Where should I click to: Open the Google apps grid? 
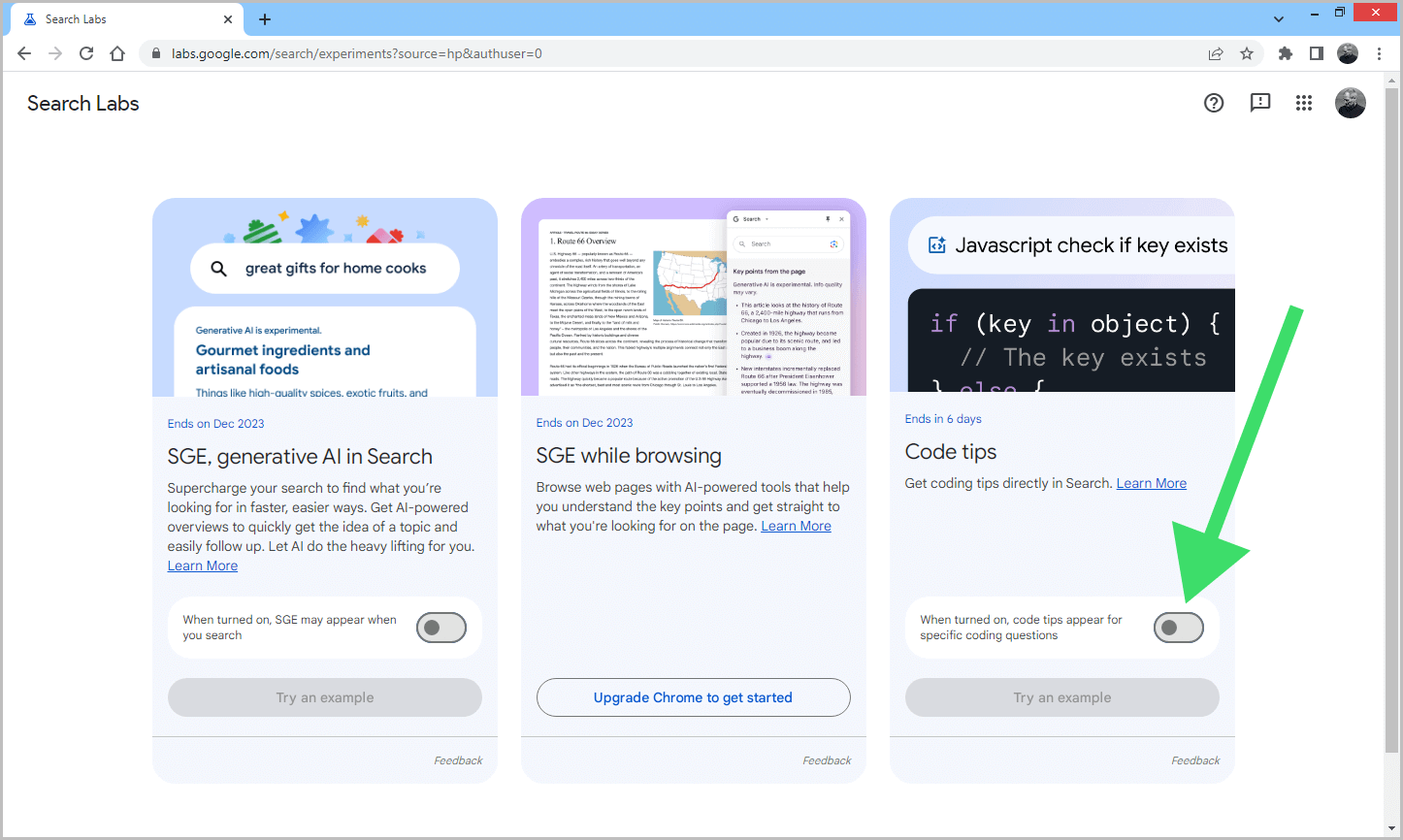(x=1304, y=103)
